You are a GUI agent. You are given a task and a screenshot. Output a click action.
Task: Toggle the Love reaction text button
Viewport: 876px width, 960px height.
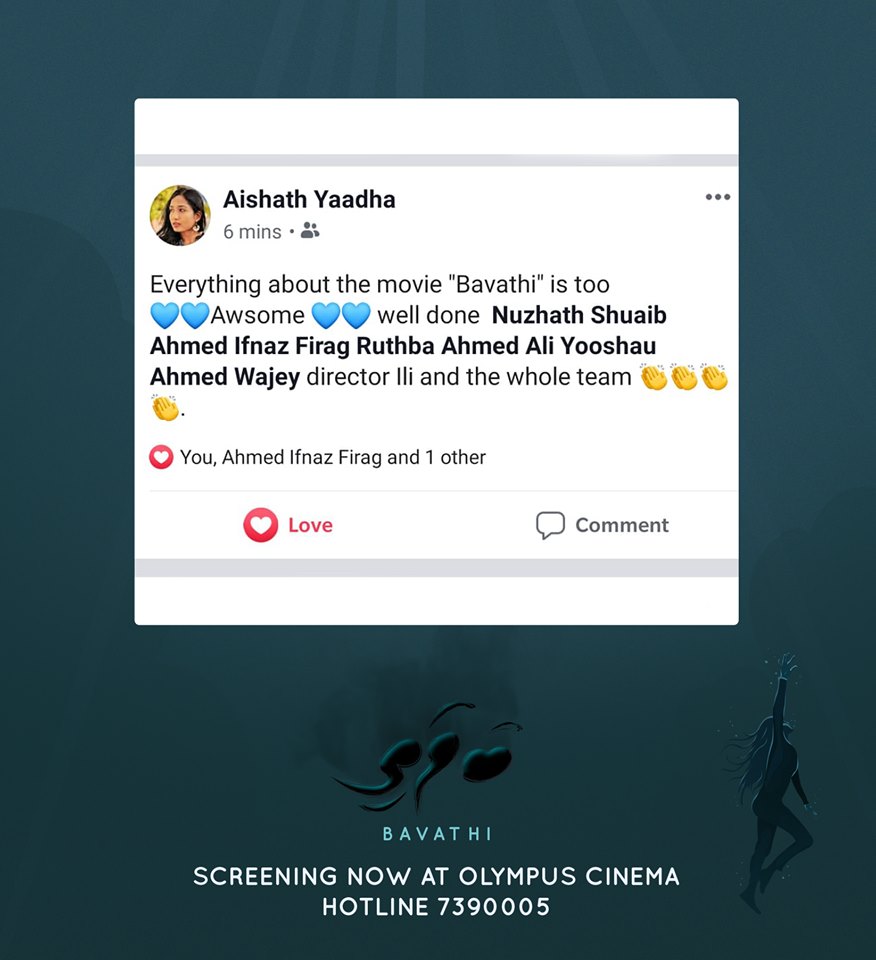310,525
